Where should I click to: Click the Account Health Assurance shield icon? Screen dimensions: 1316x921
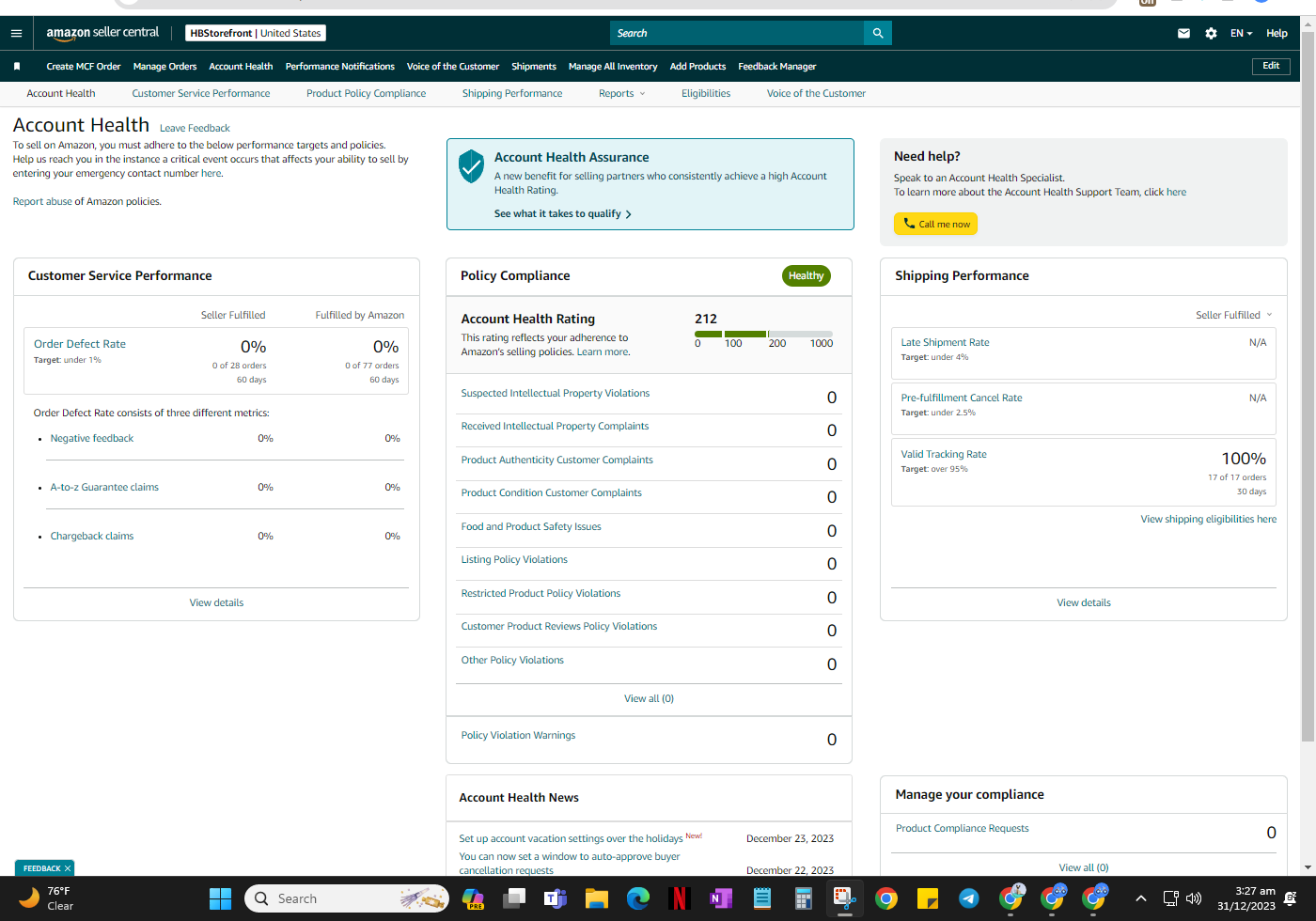pos(471,166)
